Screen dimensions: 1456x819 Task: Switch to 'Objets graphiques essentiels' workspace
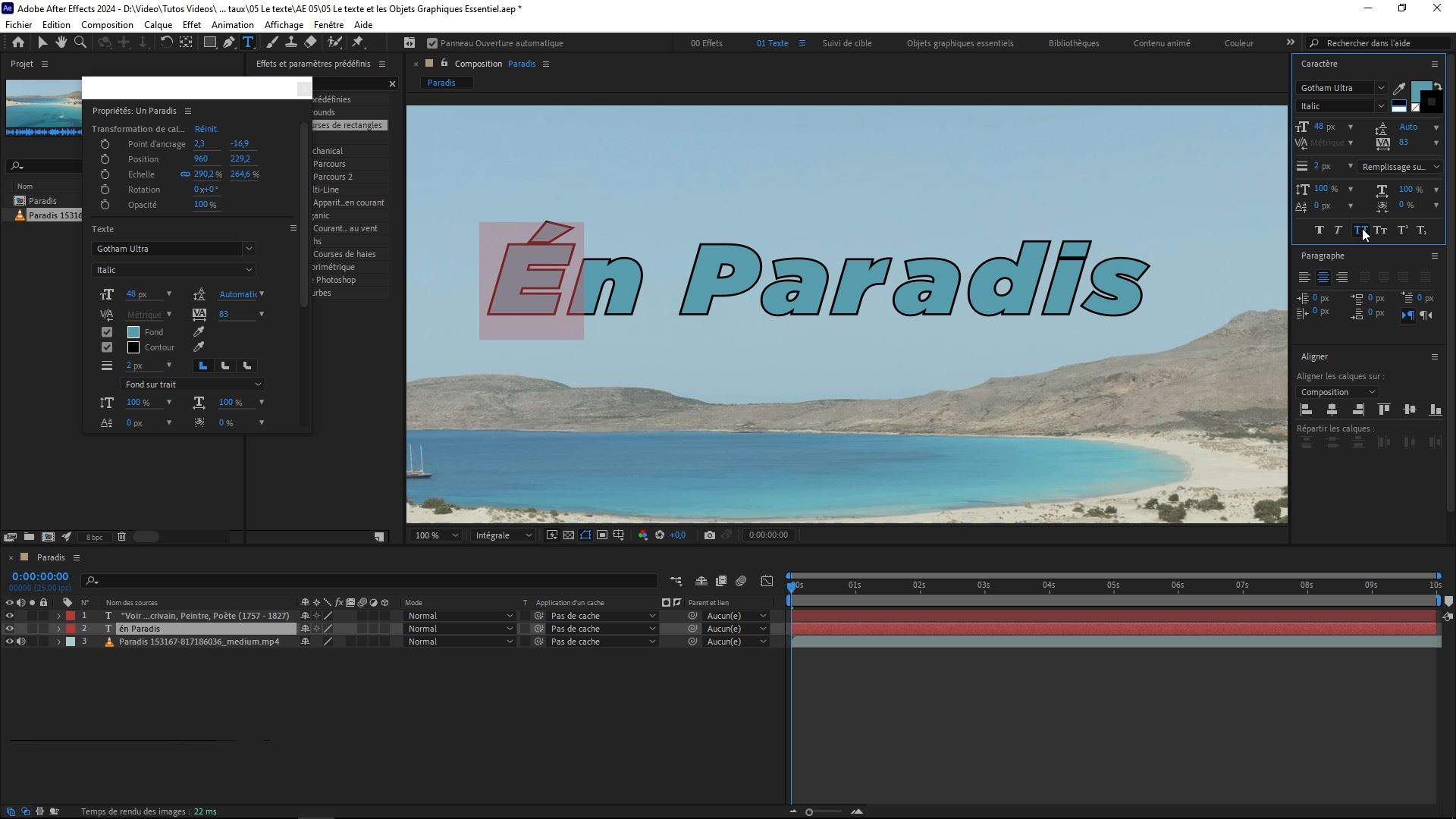pyautogui.click(x=960, y=43)
